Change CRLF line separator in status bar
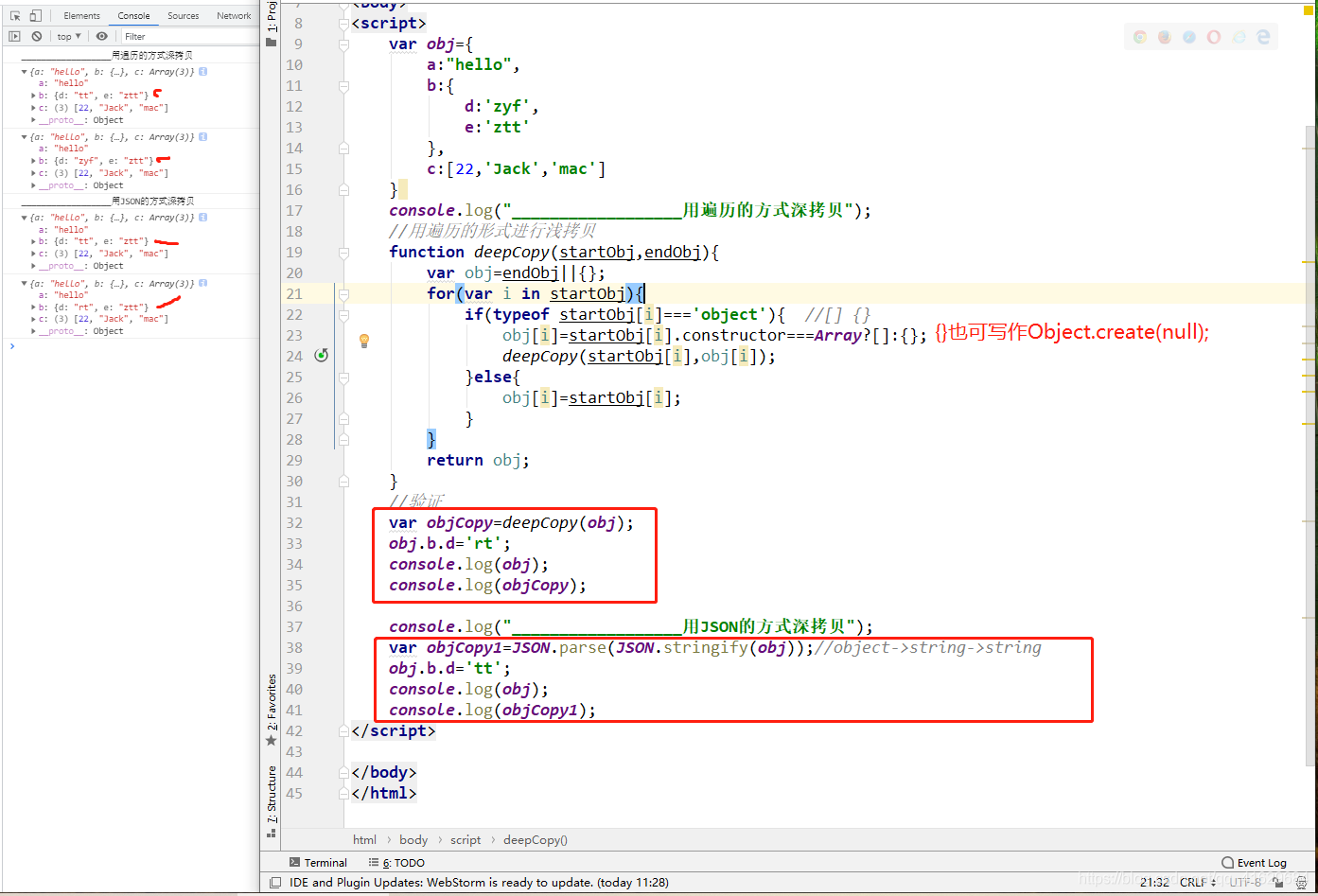 tap(1196, 882)
